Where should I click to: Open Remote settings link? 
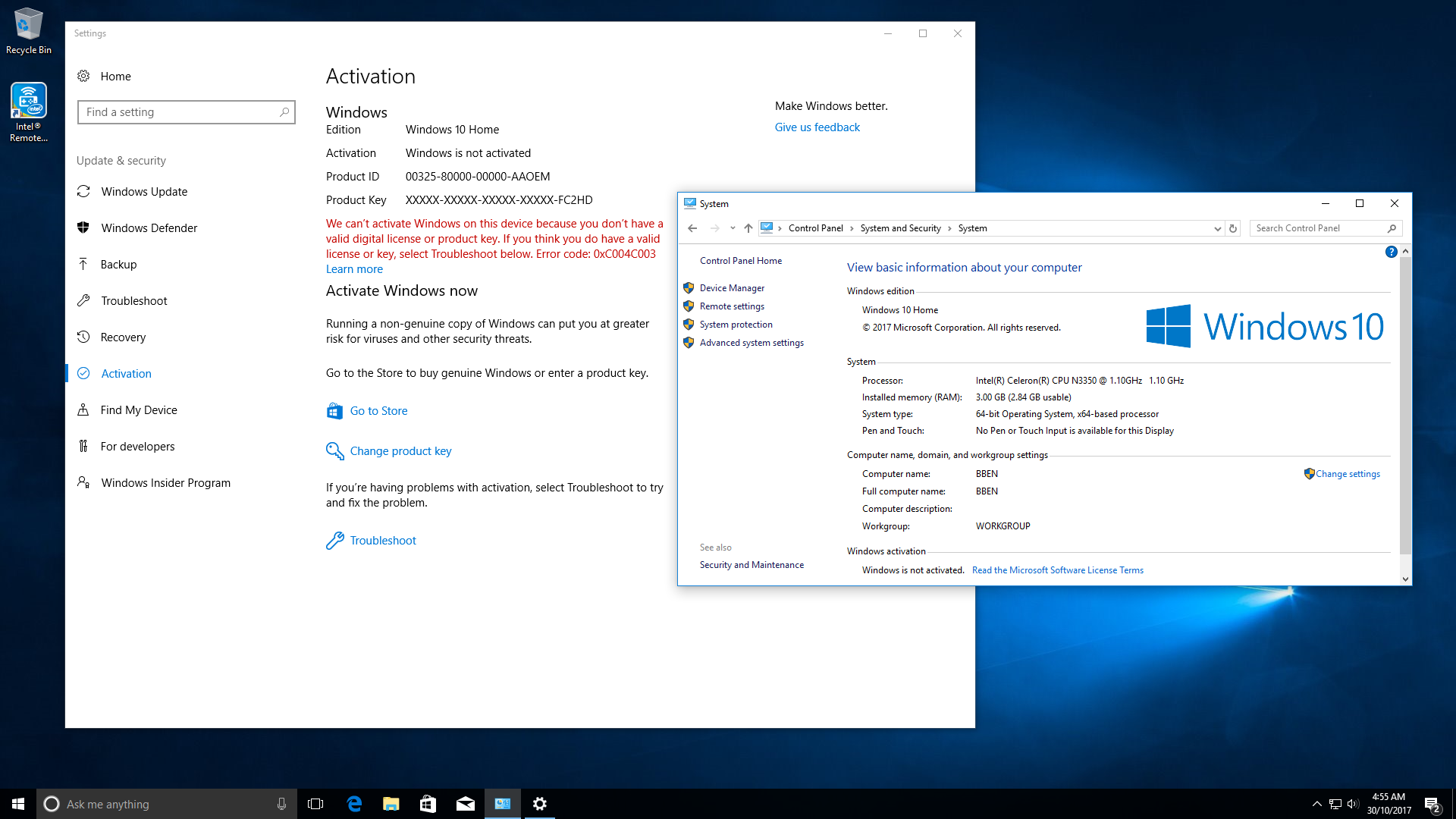(732, 306)
